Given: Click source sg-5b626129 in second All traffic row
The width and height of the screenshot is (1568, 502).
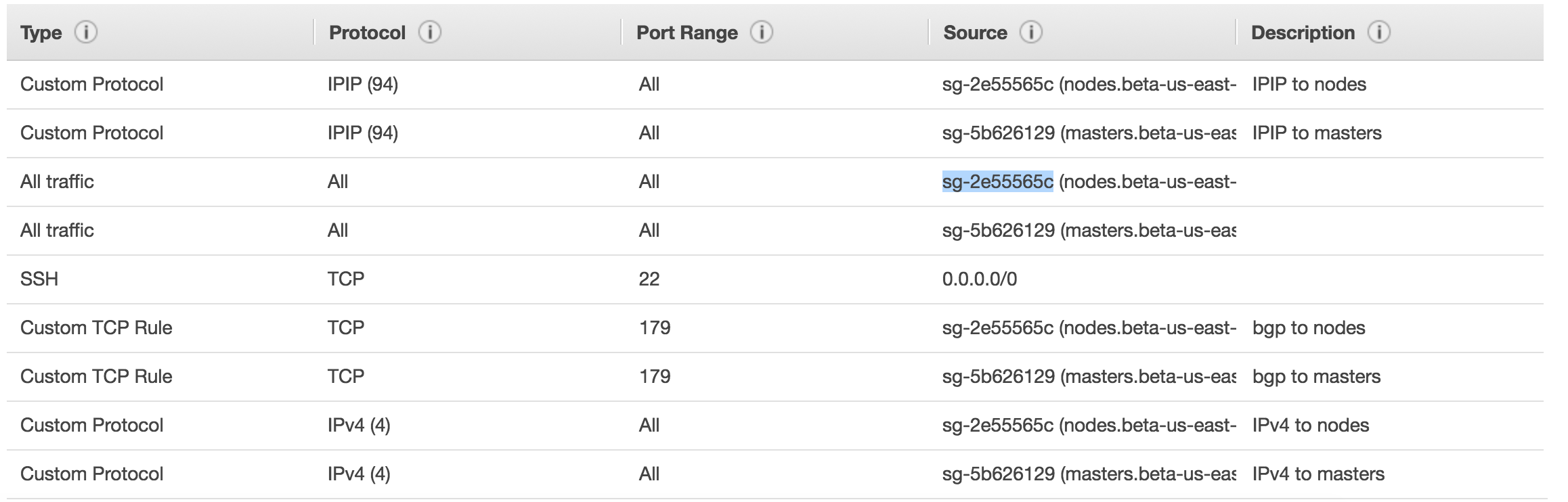Looking at the screenshot, I should [1089, 230].
